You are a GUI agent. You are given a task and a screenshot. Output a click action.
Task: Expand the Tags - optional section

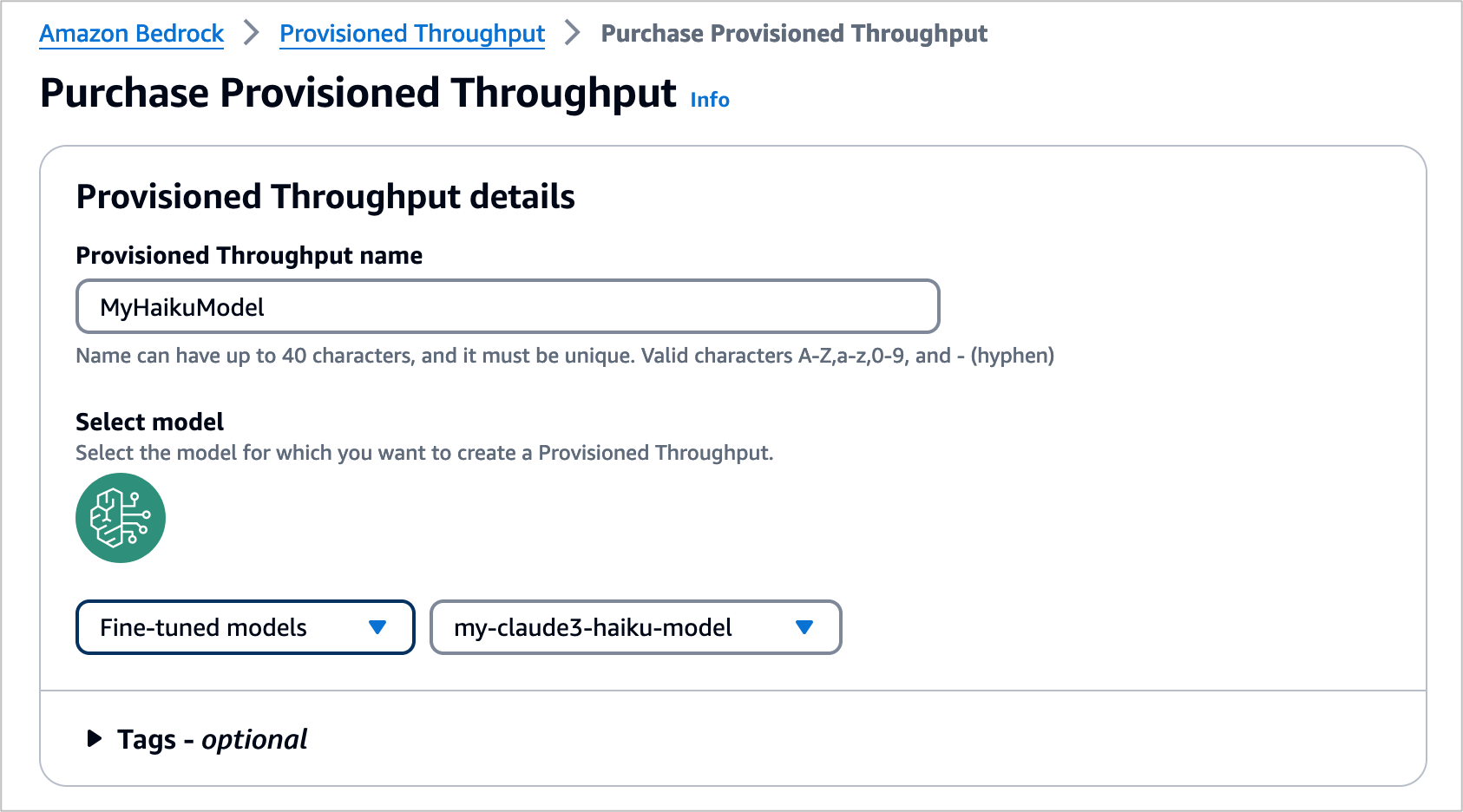coord(198,739)
